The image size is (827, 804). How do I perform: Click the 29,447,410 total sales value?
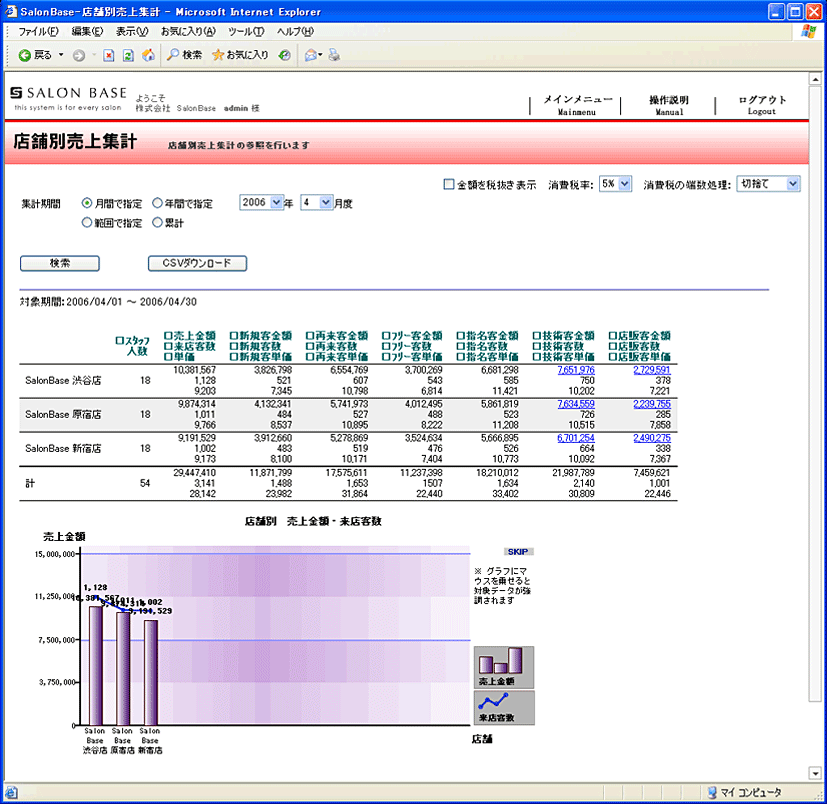coord(195,473)
